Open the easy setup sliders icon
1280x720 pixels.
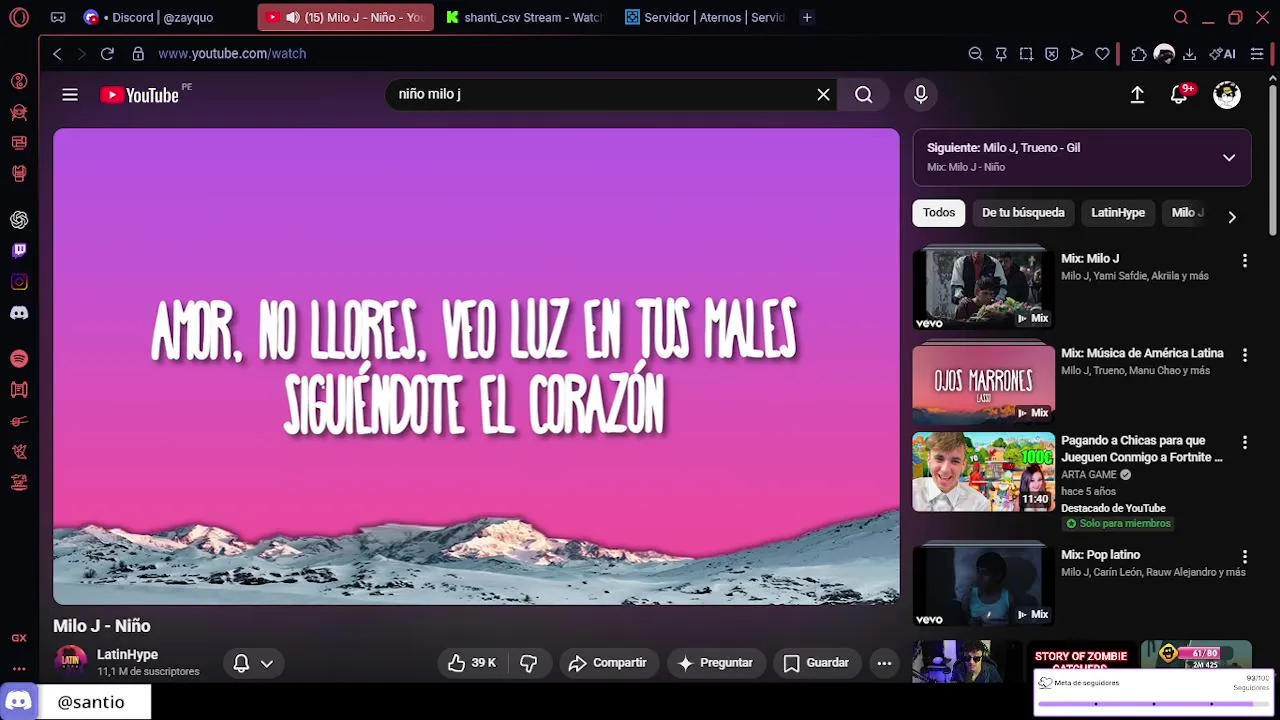pyautogui.click(x=1257, y=54)
